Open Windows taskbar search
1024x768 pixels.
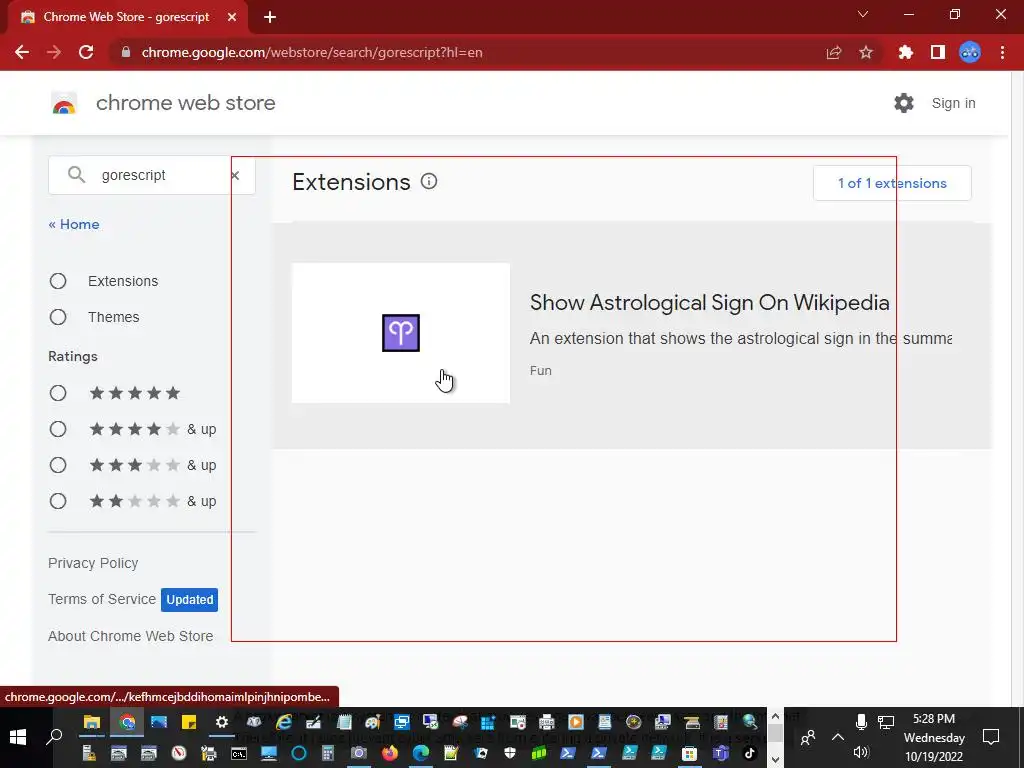pyautogui.click(x=54, y=737)
